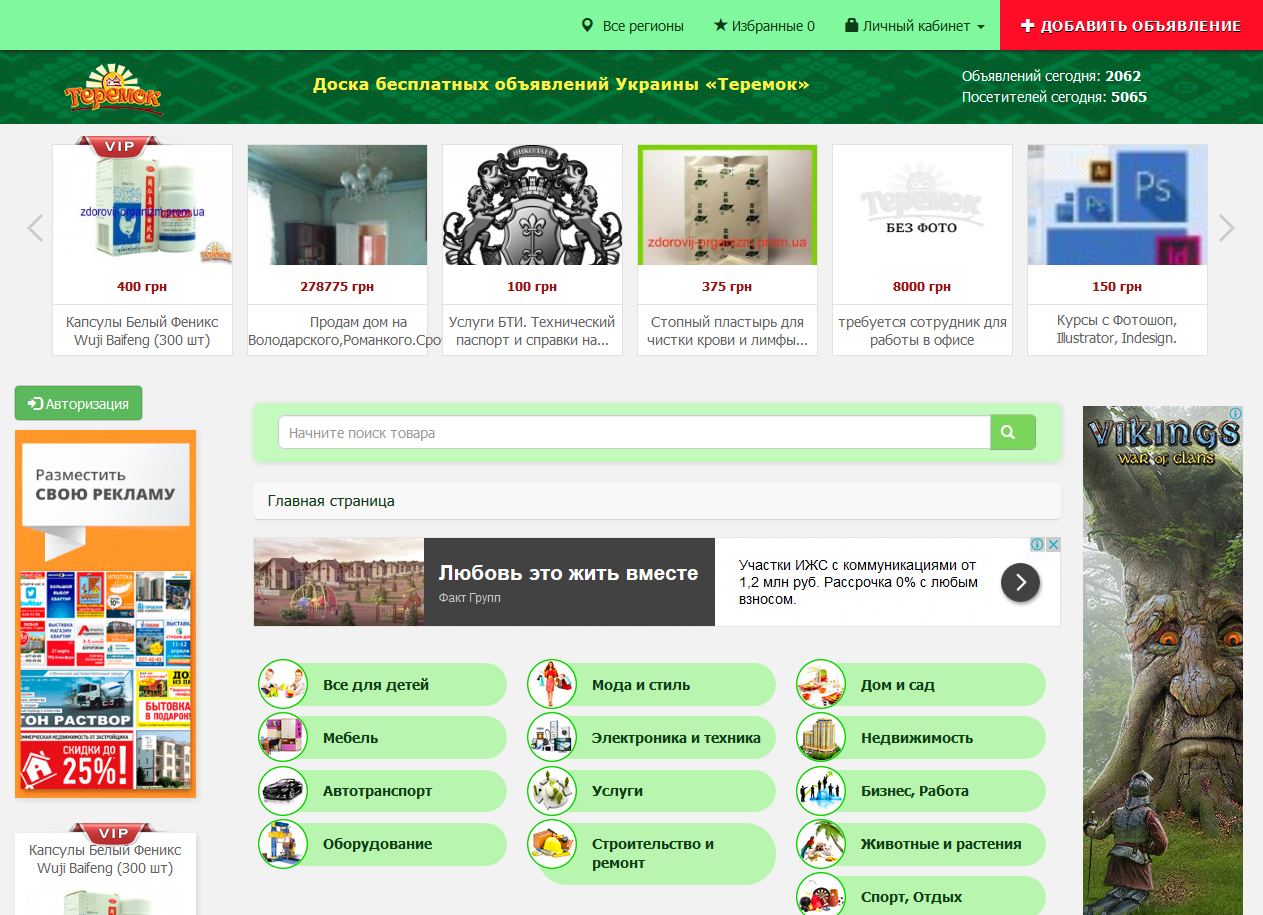The width and height of the screenshot is (1263, 915).
Task: Open Избранные favorites in top bar
Action: tap(764, 26)
